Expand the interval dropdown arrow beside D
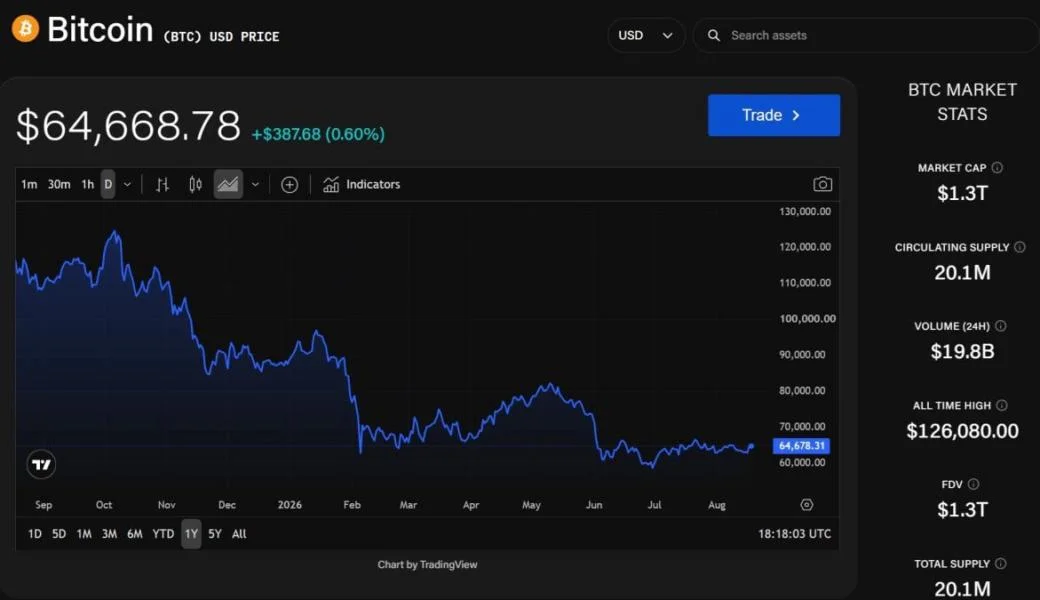 (127, 184)
